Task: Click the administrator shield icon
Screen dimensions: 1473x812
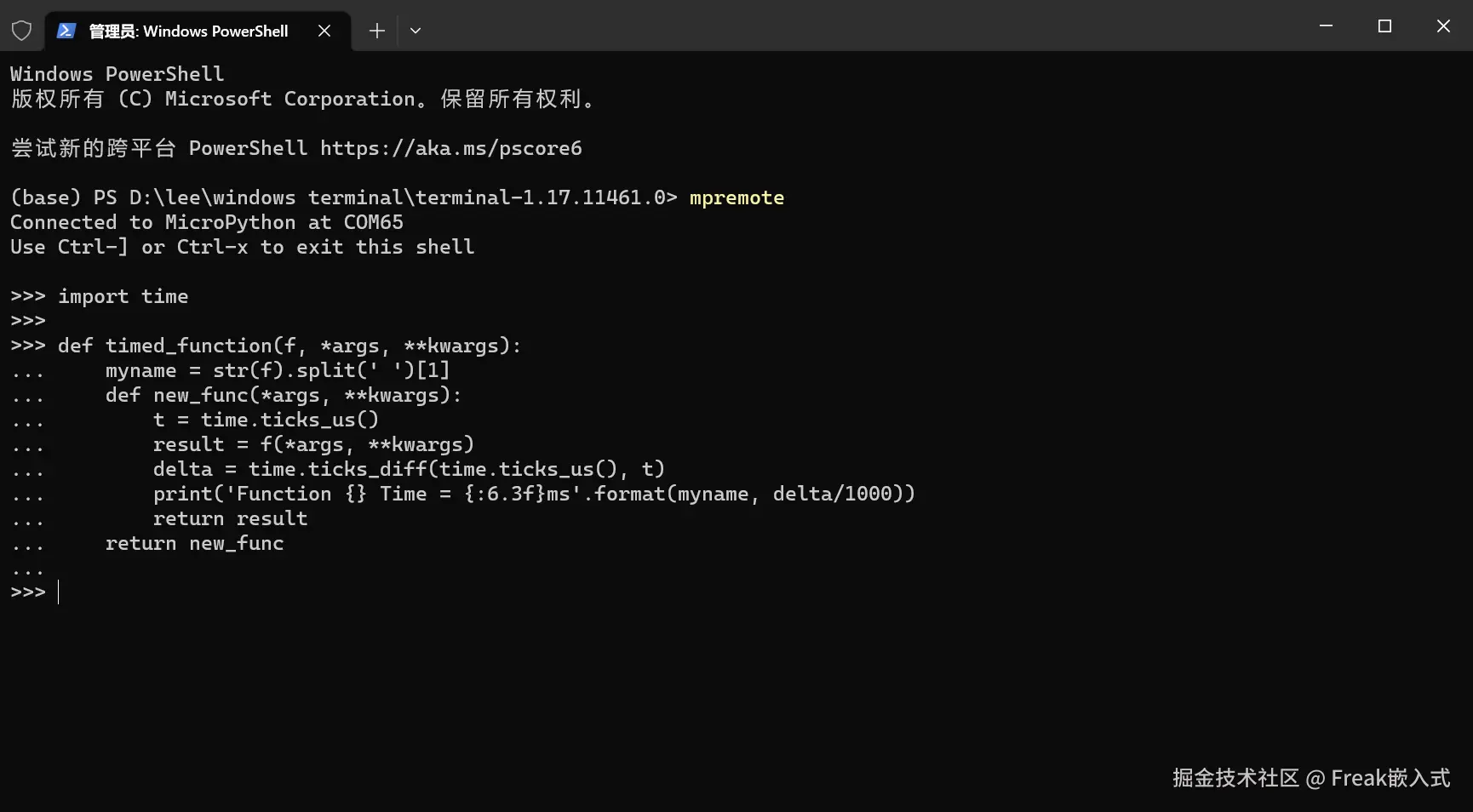Action: point(21,31)
